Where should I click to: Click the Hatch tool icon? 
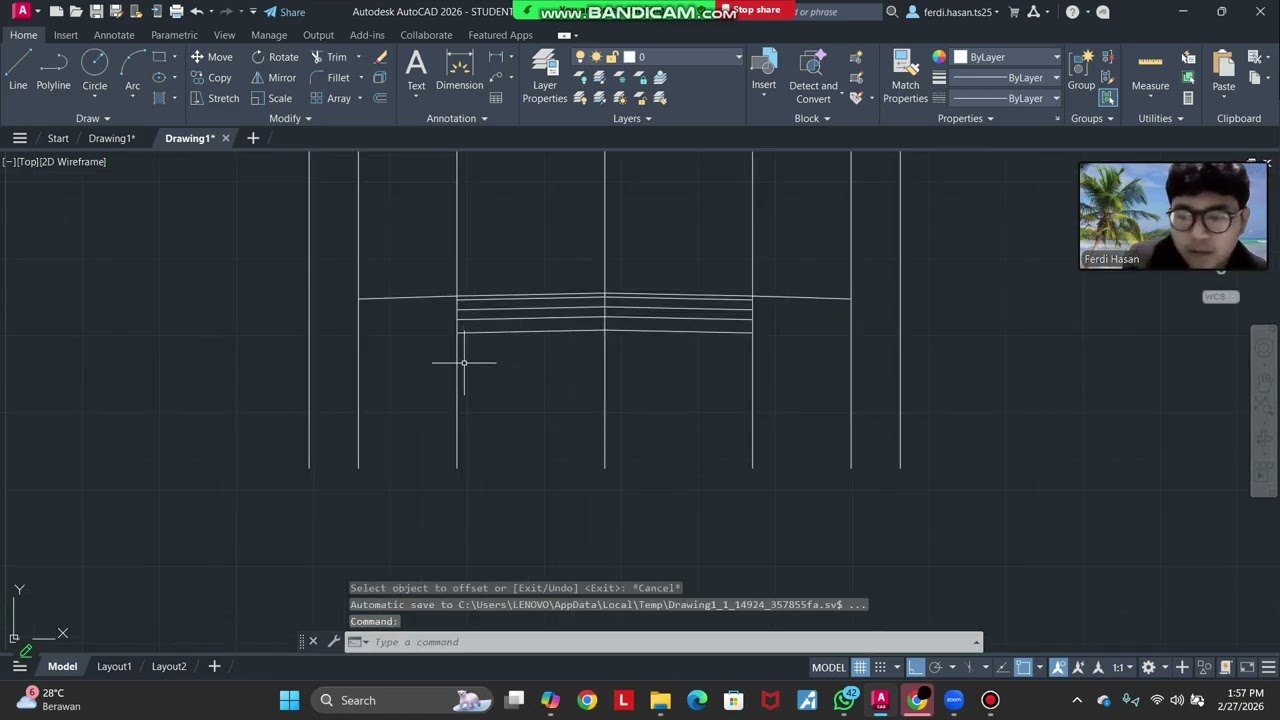pos(159,98)
